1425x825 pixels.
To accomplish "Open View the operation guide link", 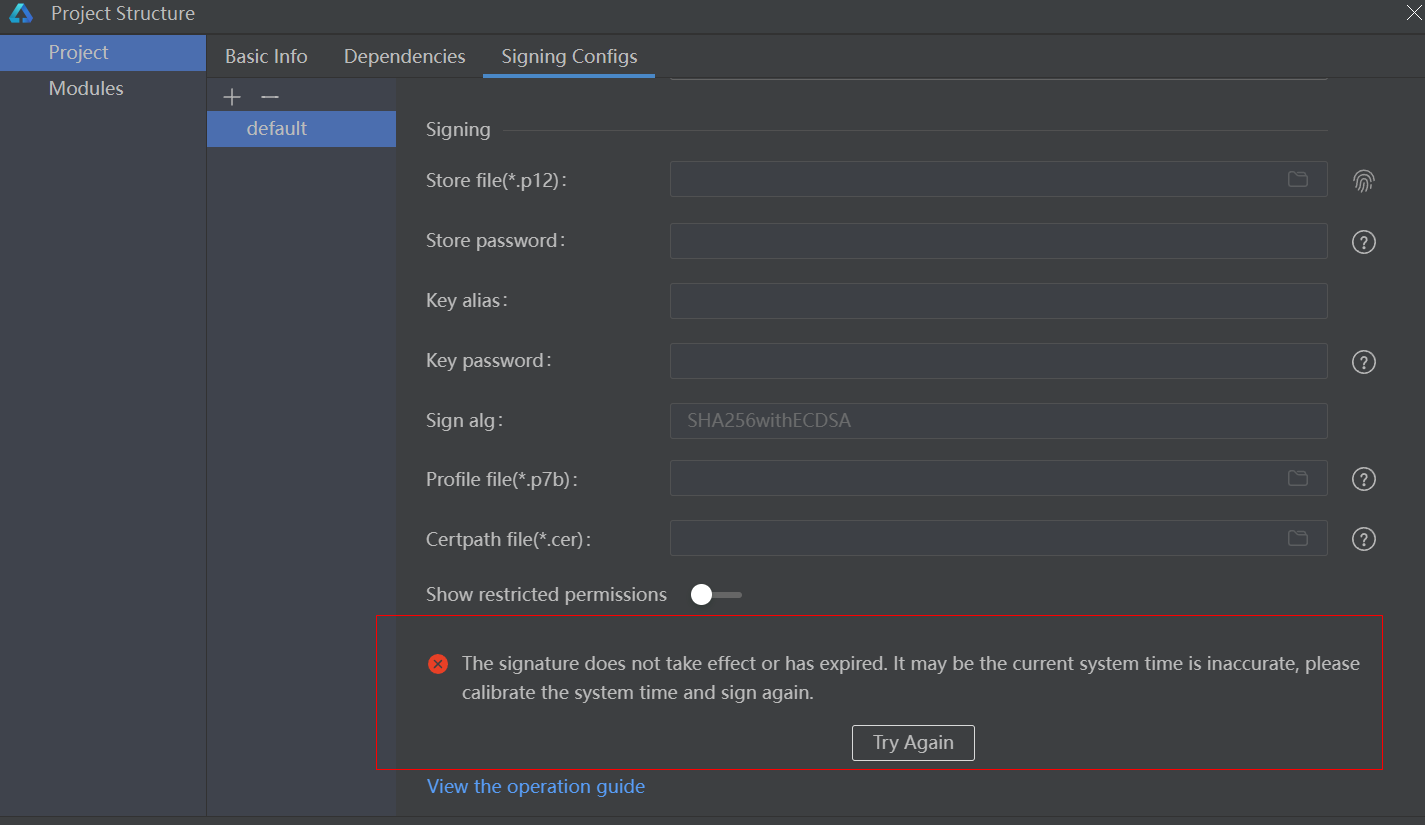I will (535, 787).
